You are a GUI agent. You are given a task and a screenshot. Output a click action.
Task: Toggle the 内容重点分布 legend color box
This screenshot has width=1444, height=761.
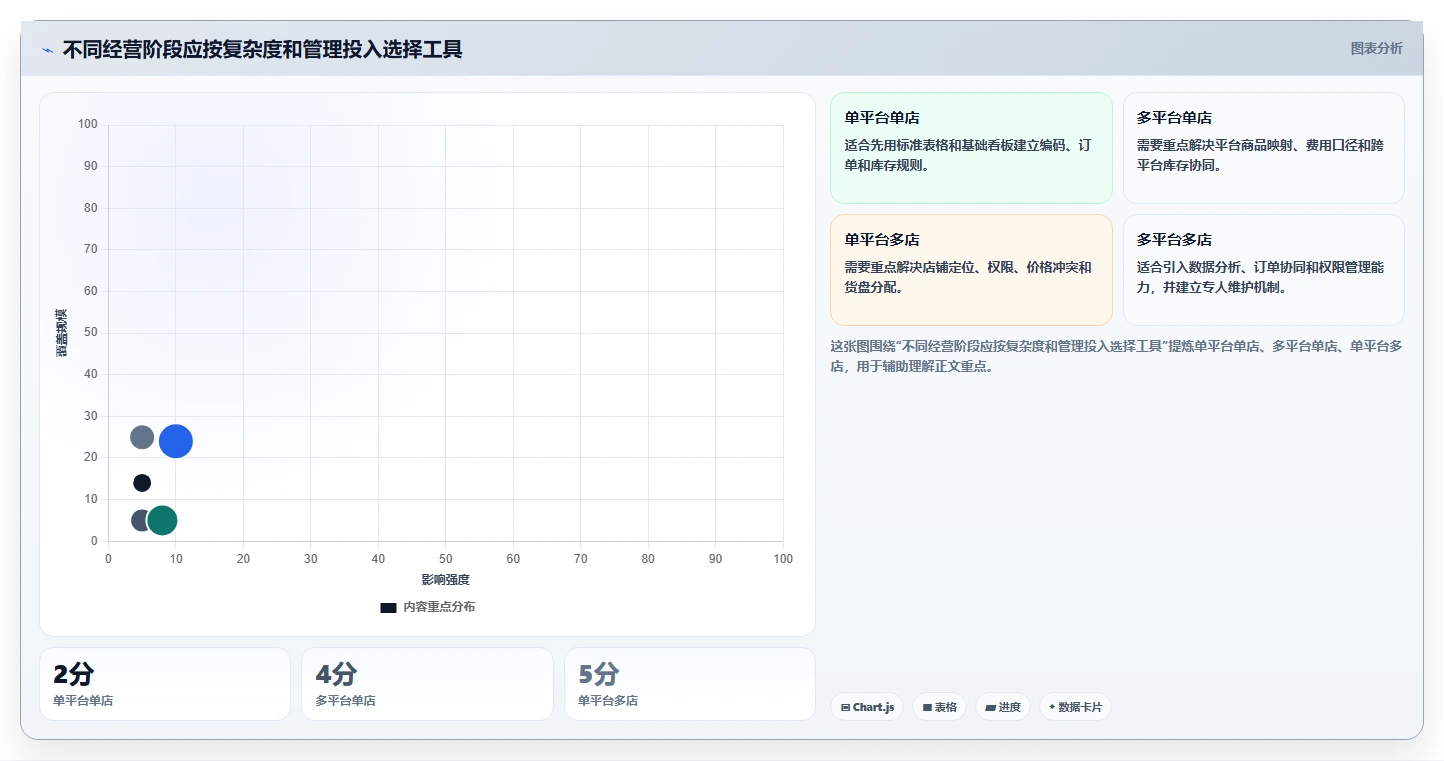click(x=388, y=607)
